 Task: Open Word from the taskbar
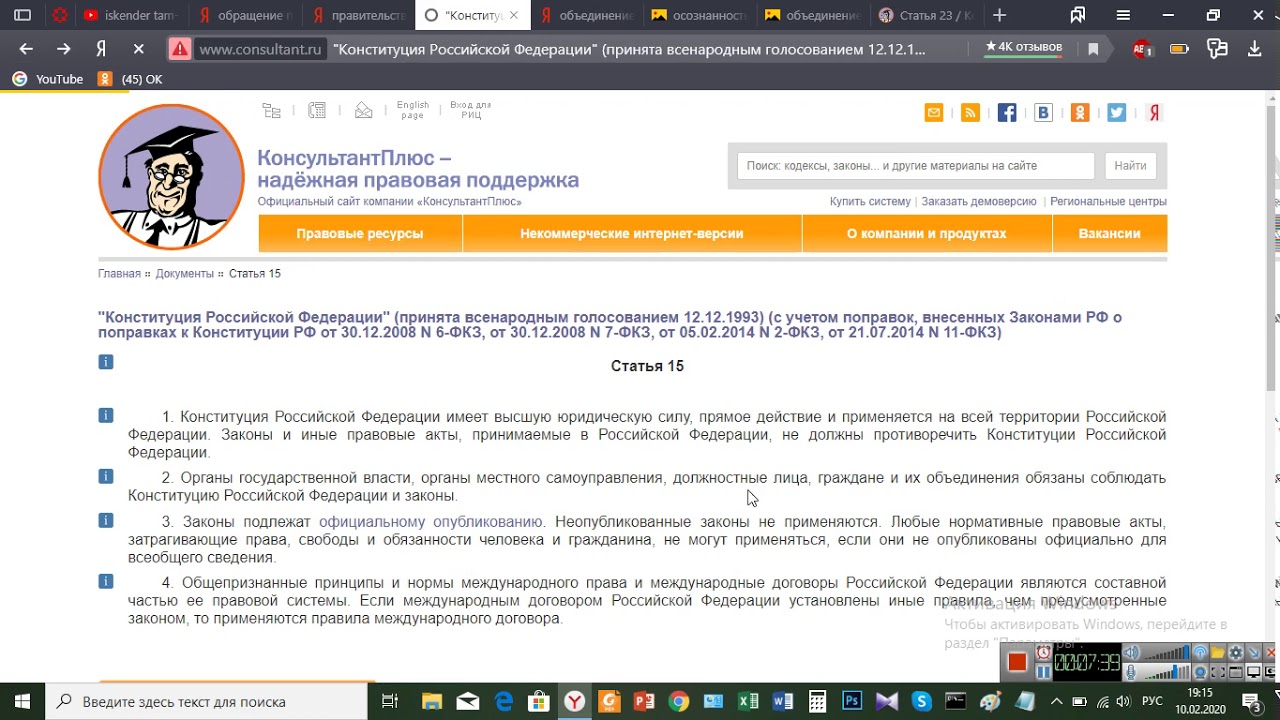(x=782, y=701)
